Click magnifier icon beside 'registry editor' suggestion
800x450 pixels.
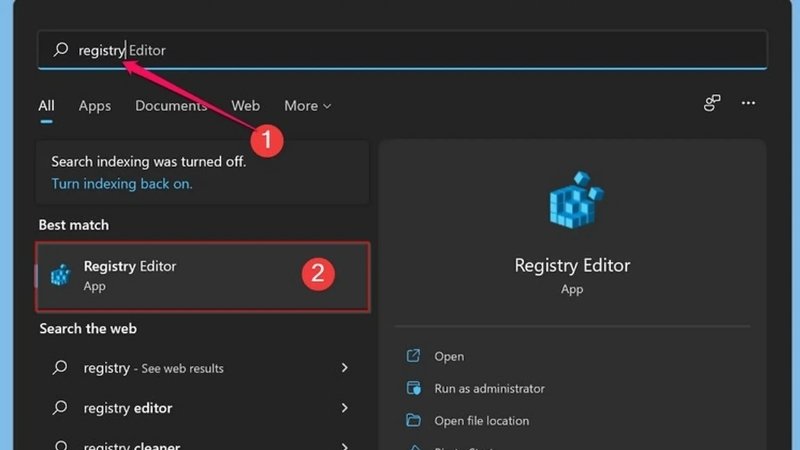click(60, 407)
